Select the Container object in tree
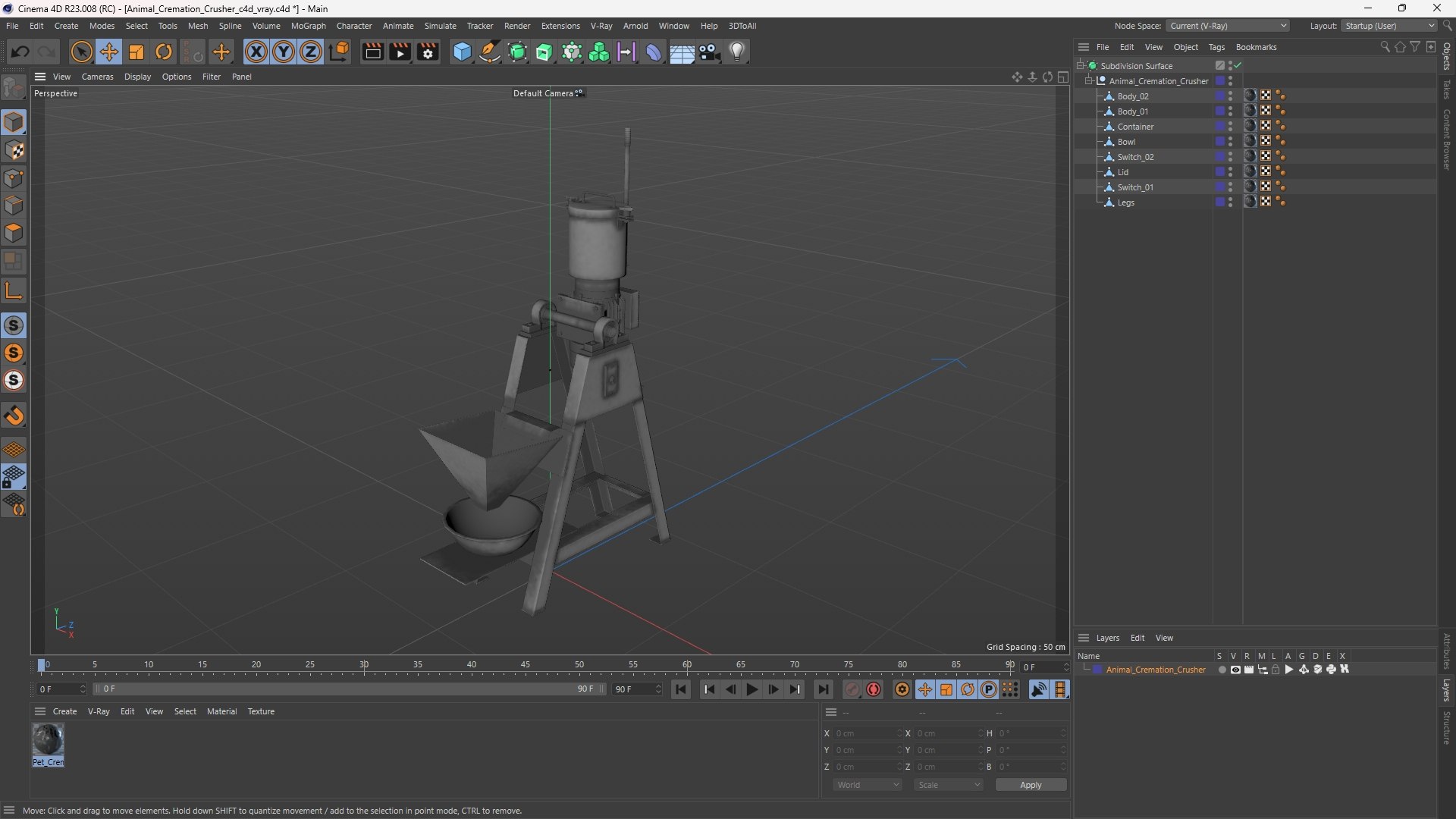The width and height of the screenshot is (1456, 819). tap(1135, 127)
